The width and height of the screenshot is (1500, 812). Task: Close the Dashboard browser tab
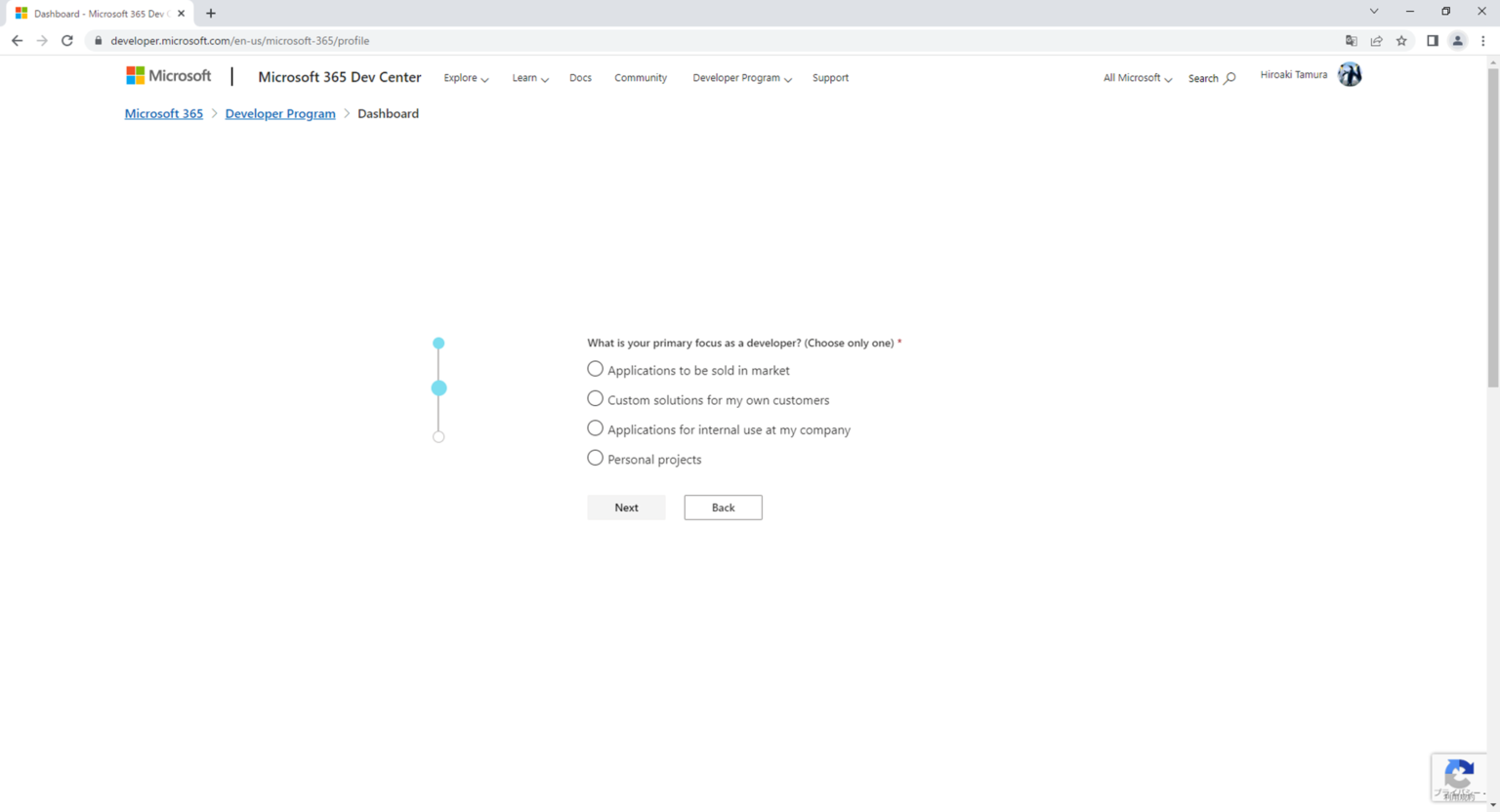(x=182, y=14)
